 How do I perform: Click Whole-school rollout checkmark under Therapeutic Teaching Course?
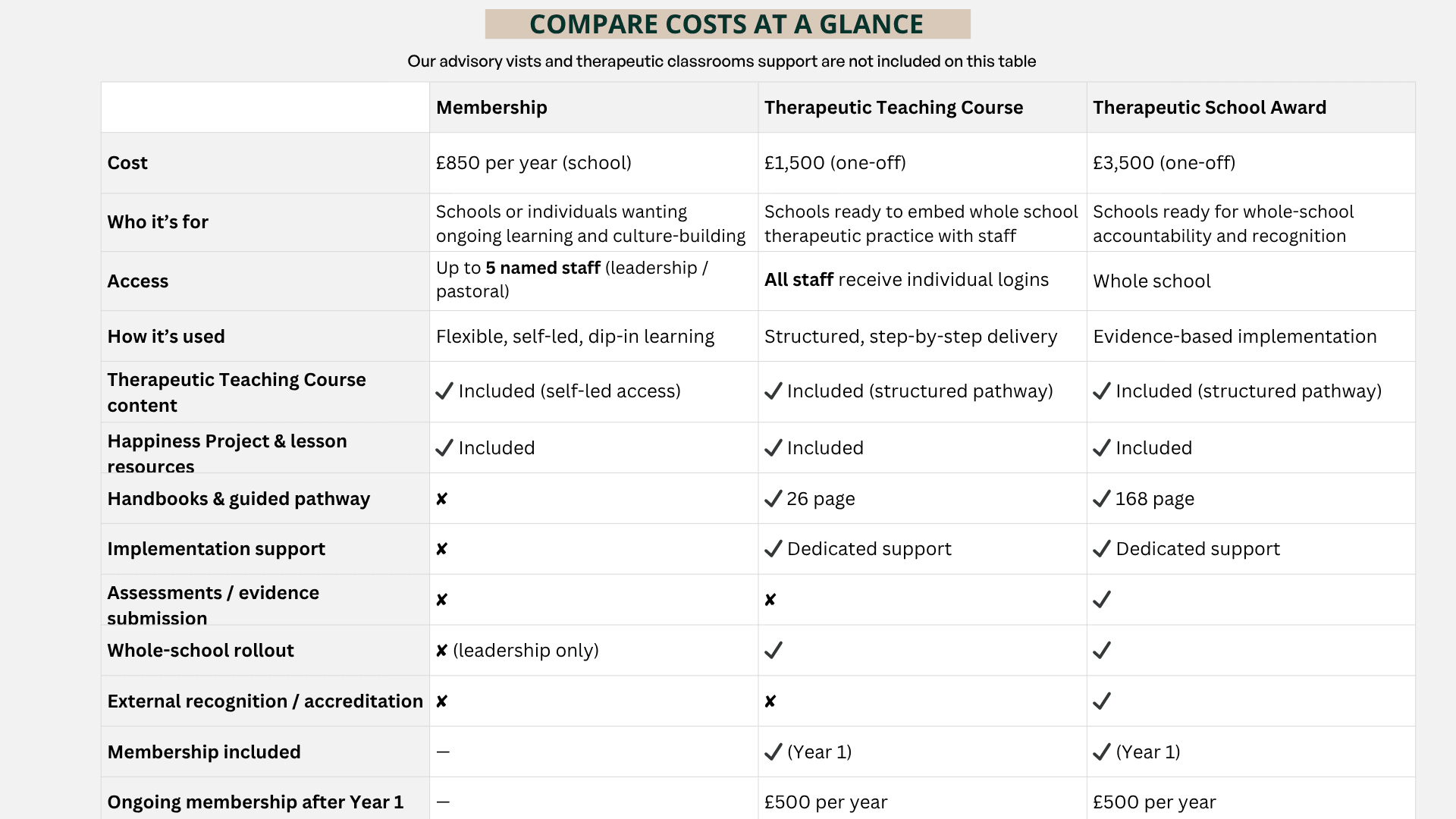click(773, 651)
